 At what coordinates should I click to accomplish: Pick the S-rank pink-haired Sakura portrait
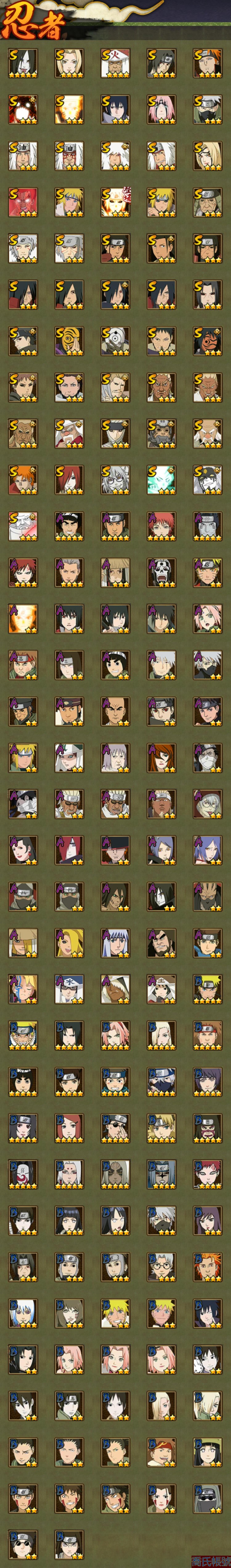(161, 110)
